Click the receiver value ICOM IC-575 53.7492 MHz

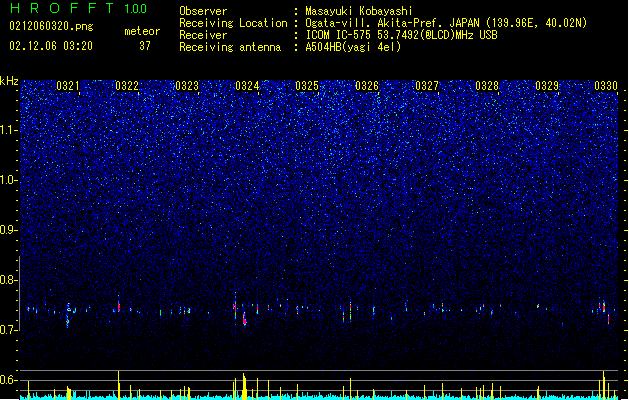pyautogui.click(x=401, y=35)
